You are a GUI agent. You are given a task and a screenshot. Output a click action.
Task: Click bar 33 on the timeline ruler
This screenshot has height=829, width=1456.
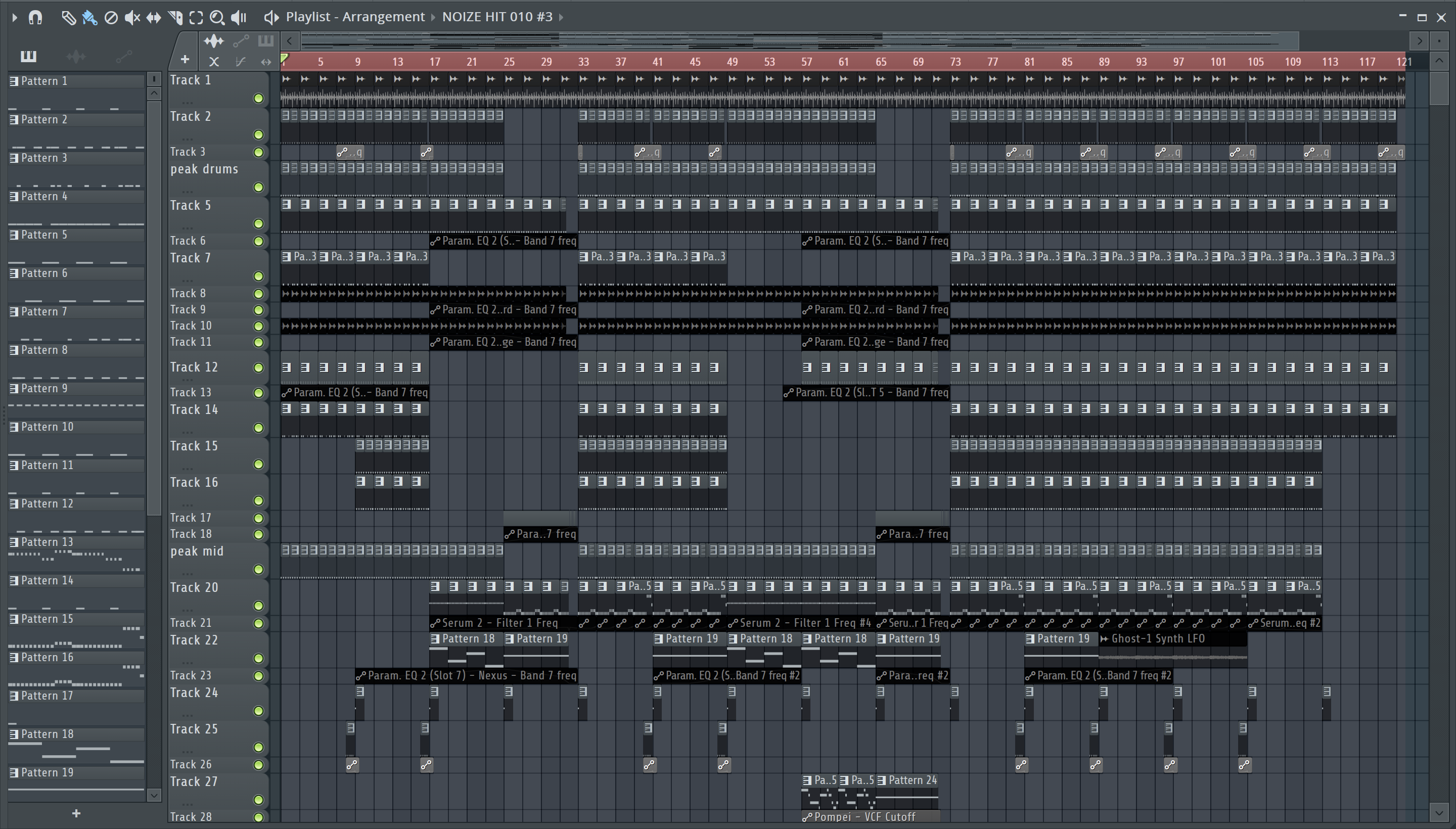583,62
